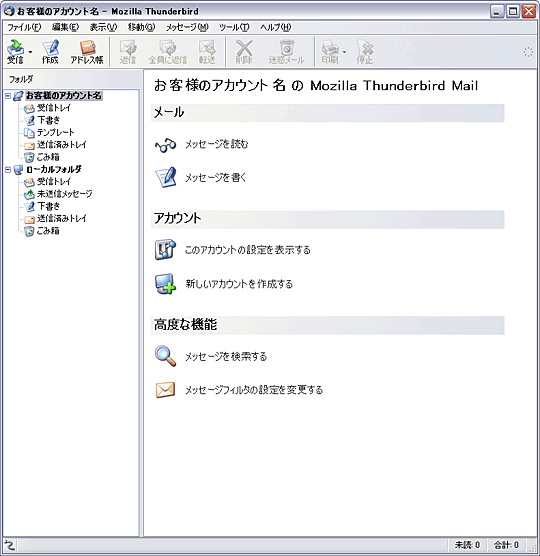Select the 未送信メッセージ folder

(65, 194)
